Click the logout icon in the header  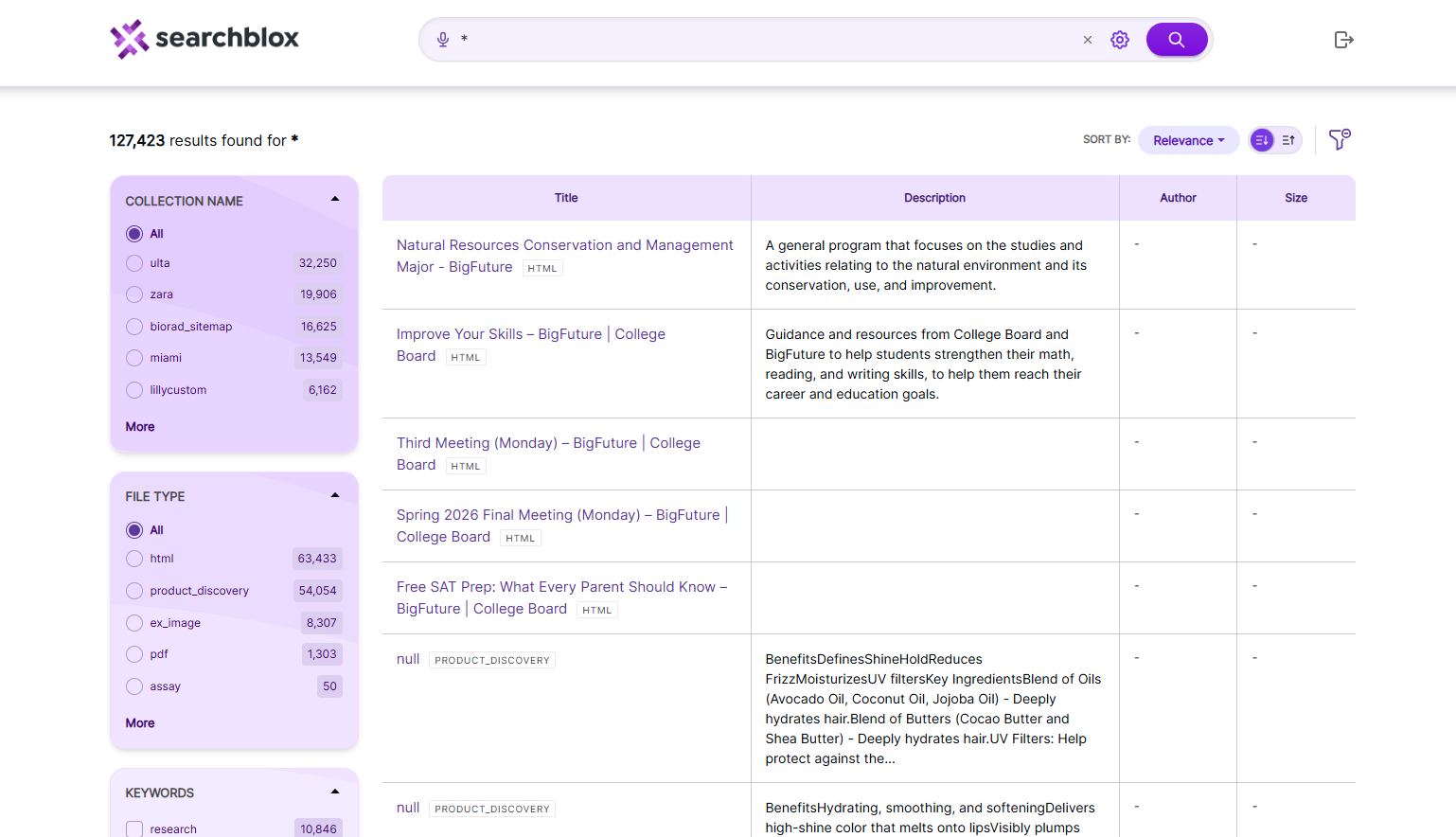(1343, 40)
